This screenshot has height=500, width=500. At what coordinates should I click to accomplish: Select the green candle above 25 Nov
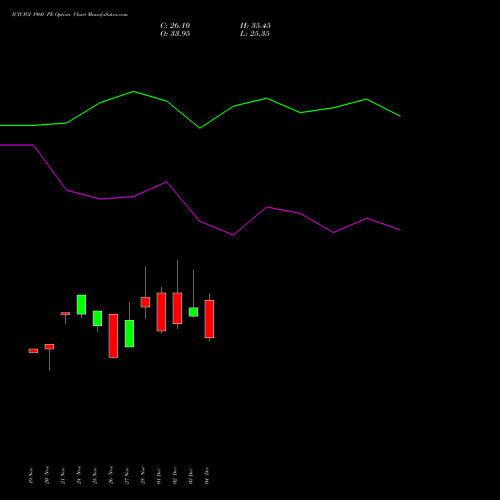coord(97,318)
